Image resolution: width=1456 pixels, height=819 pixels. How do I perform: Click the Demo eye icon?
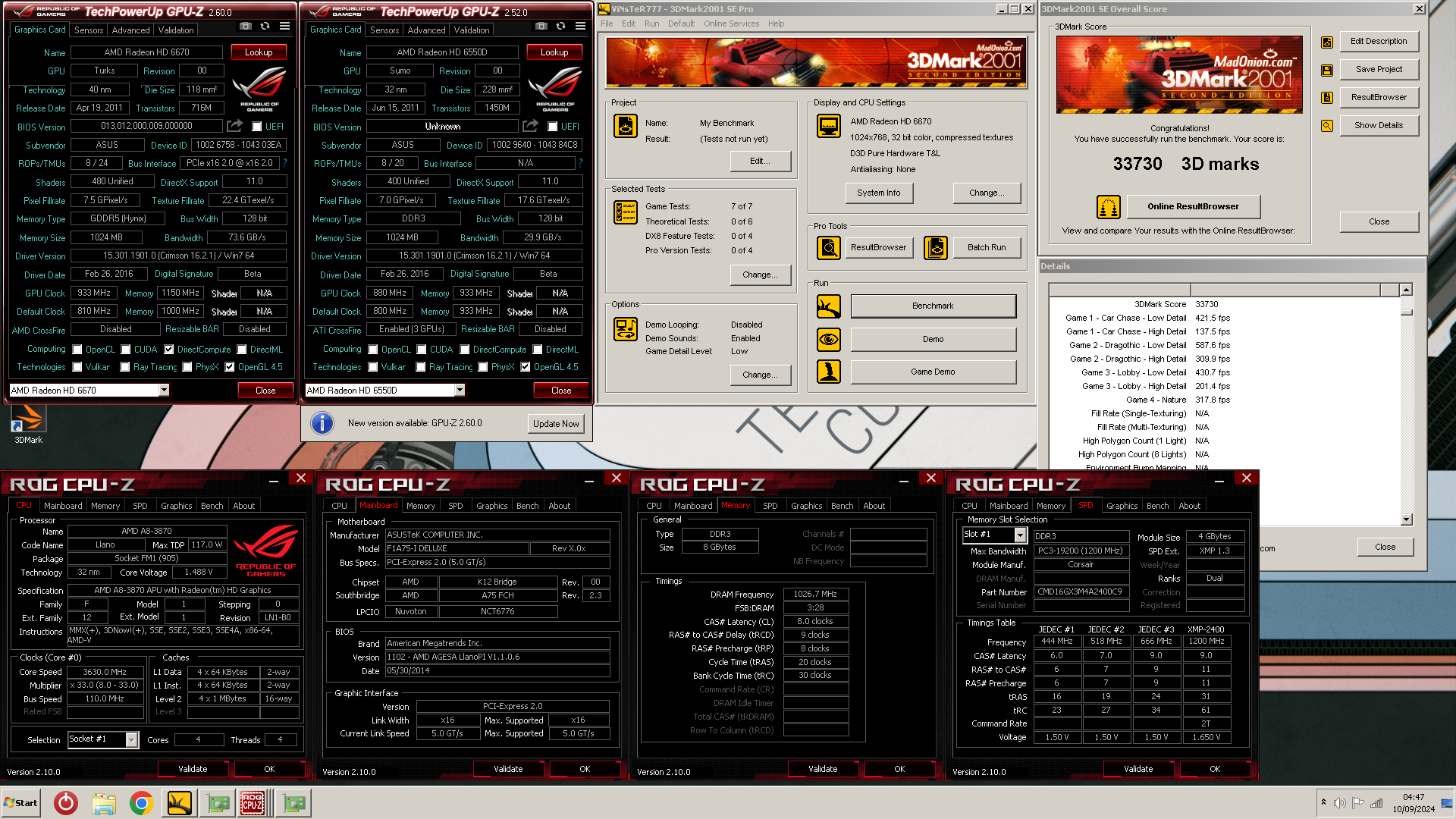coord(829,340)
